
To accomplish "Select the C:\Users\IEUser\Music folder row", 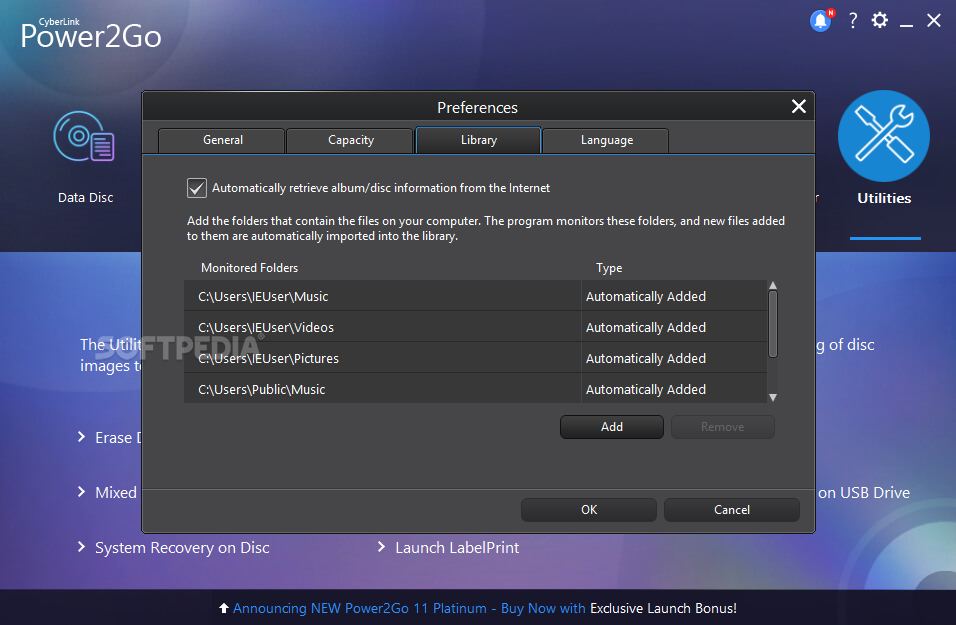I will pos(476,296).
